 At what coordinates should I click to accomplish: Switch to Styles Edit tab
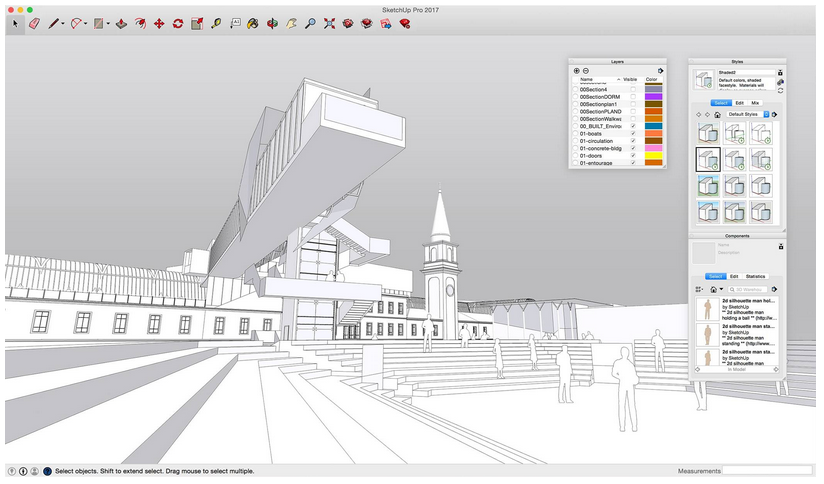(x=739, y=103)
